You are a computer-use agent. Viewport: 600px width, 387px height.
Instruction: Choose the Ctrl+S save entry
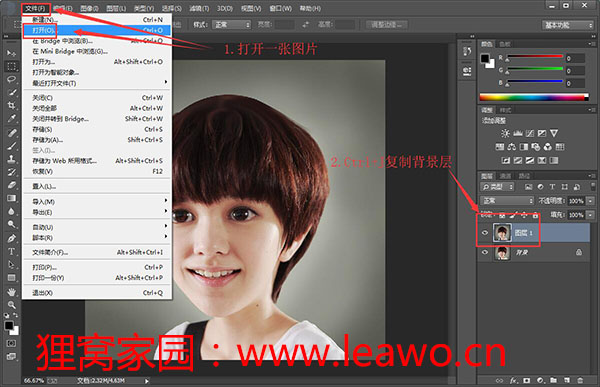[x=97, y=129]
